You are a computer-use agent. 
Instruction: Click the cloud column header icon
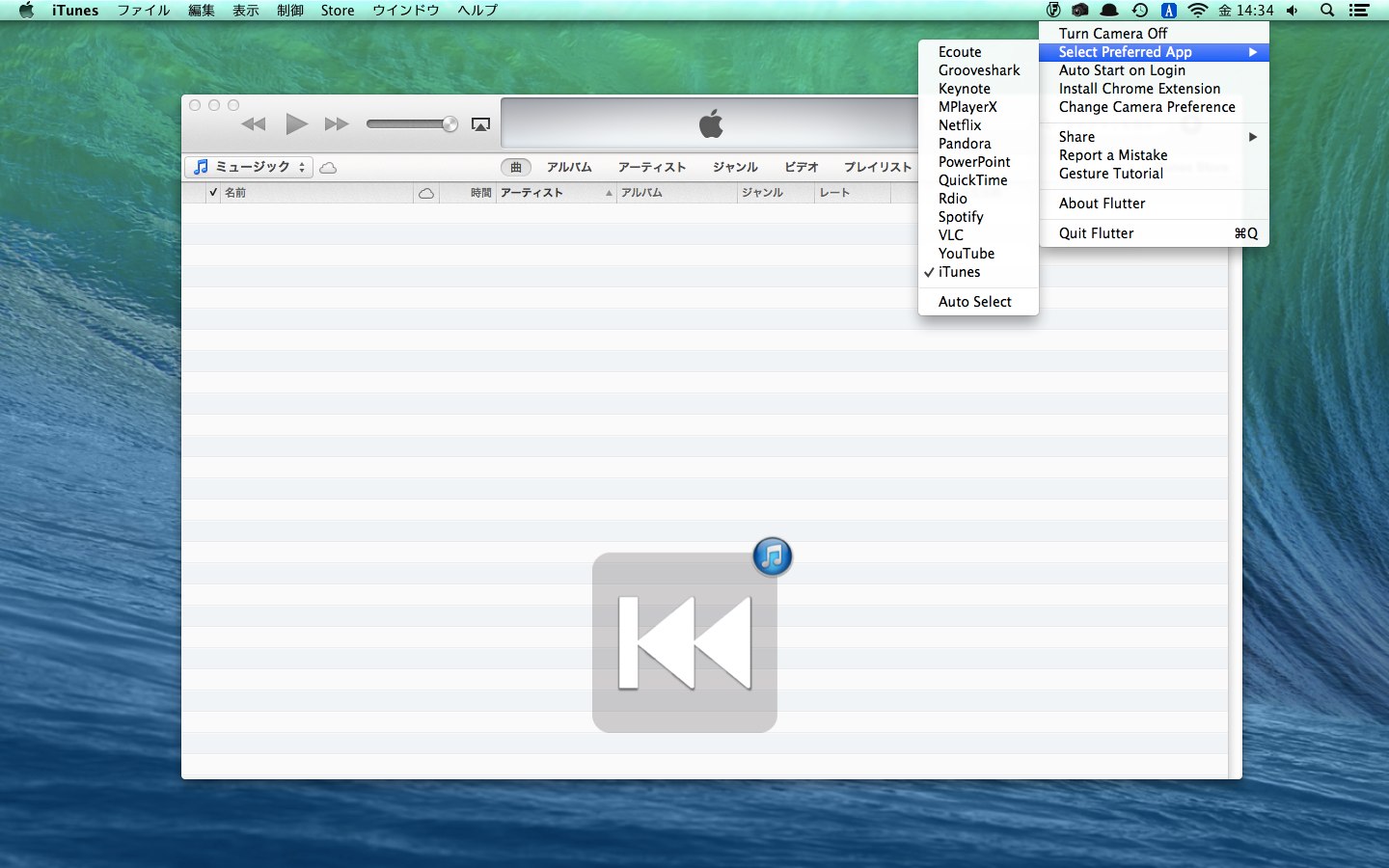click(425, 194)
